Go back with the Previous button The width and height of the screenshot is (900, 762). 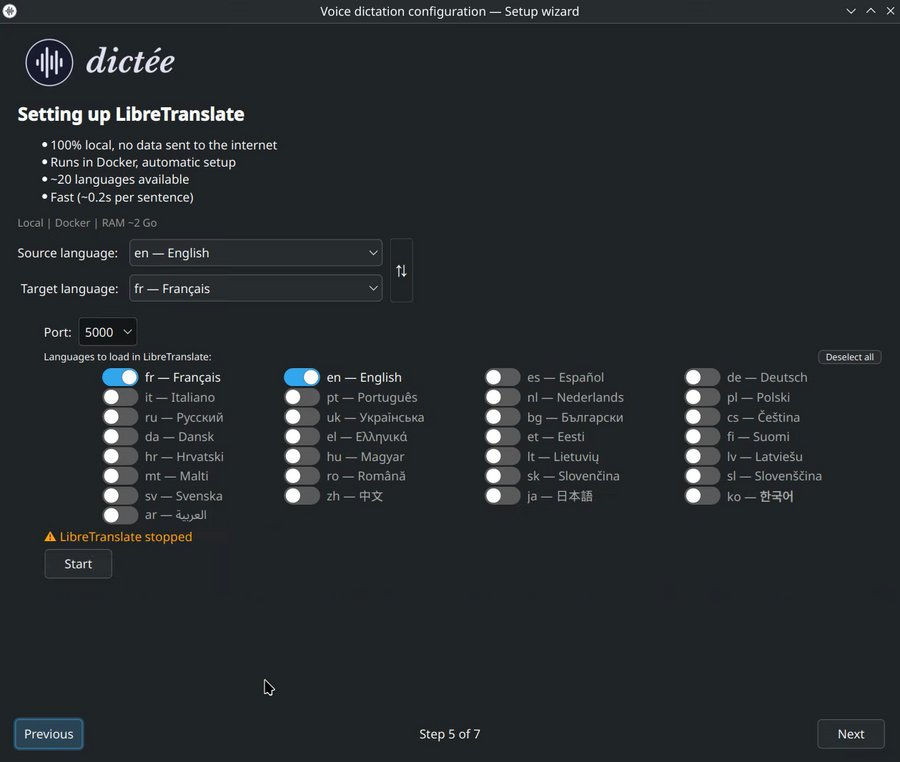pos(49,734)
